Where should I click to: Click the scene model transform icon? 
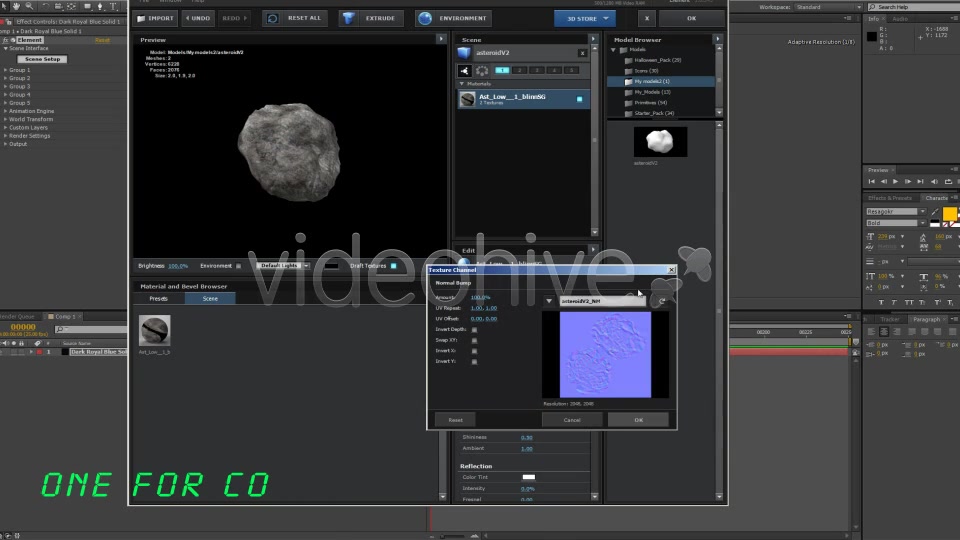[x=465, y=70]
